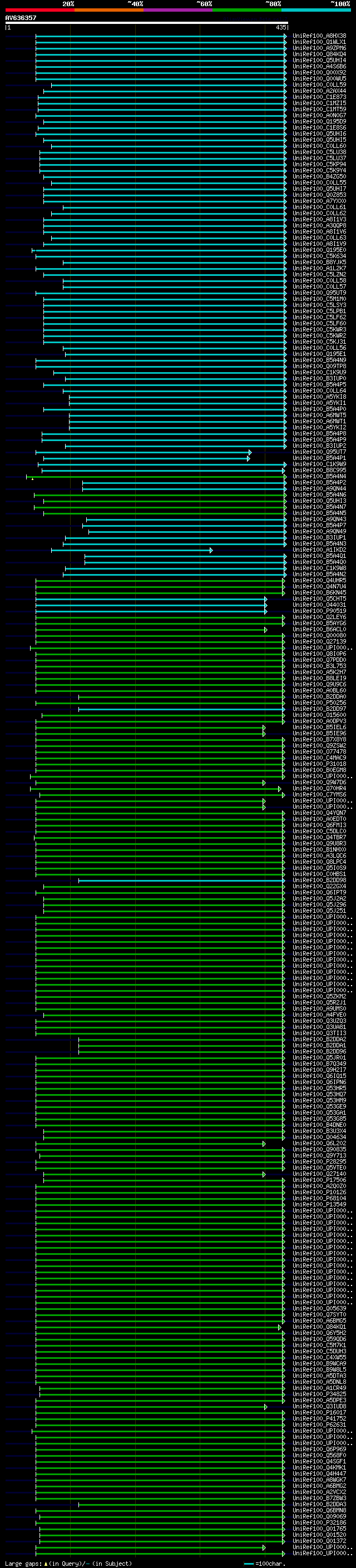The height and width of the screenshot is (1568, 356).
Task: Select hit label UniRef100_B4ZG50
Action: point(319,176)
